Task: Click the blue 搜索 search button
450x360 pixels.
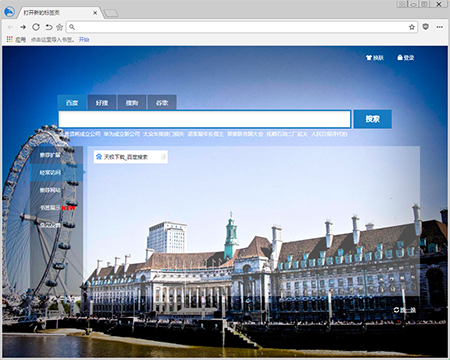Action: click(x=373, y=119)
